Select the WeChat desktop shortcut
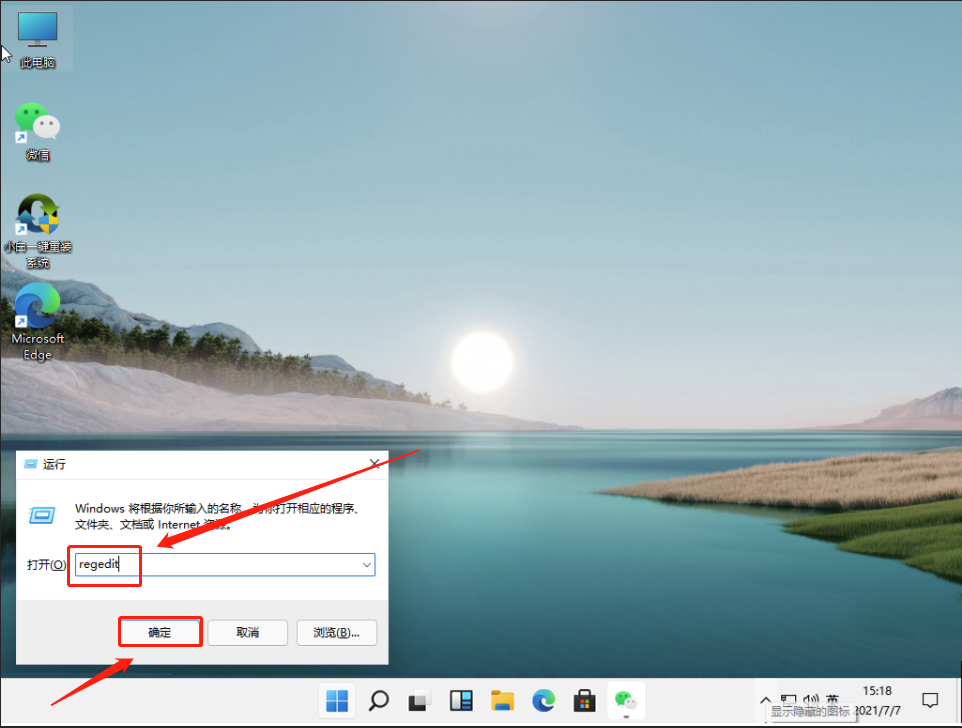 [x=37, y=131]
